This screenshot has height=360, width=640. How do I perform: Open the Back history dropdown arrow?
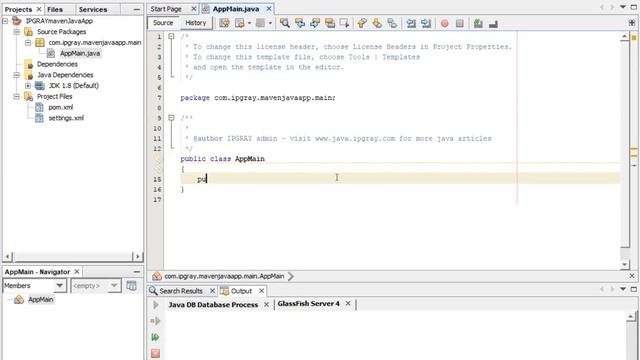pos(249,23)
